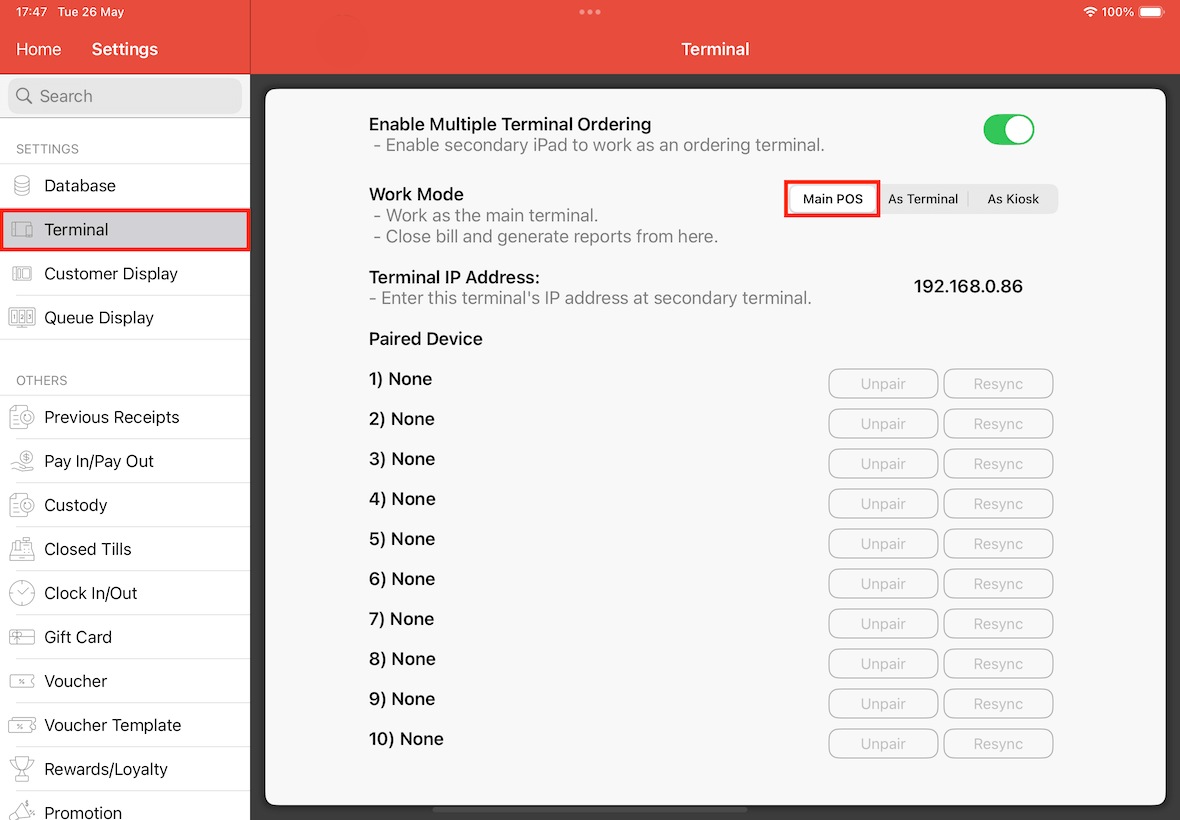Resync paired device 4
The image size is (1180, 820).
[x=998, y=503]
